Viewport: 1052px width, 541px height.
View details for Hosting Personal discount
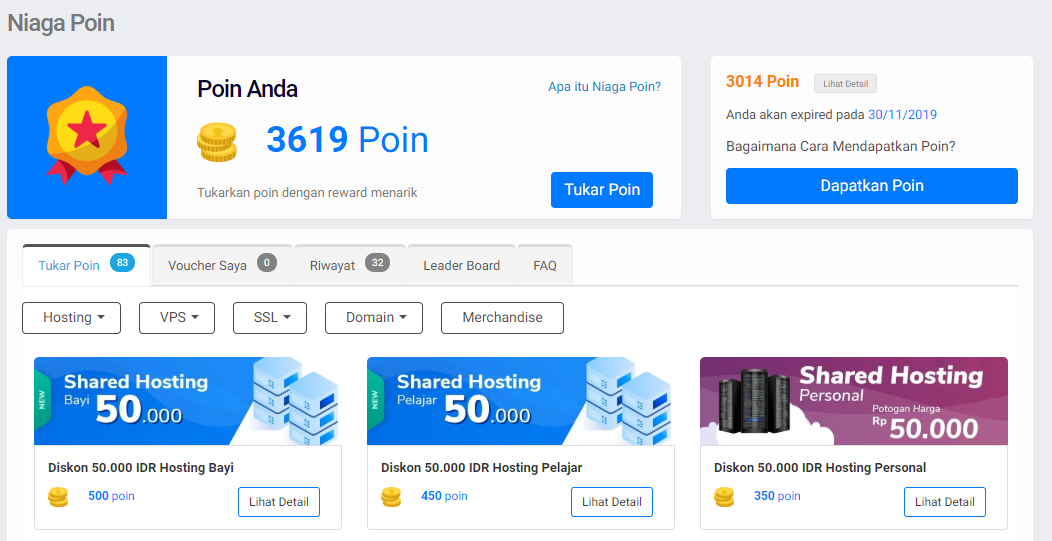945,502
